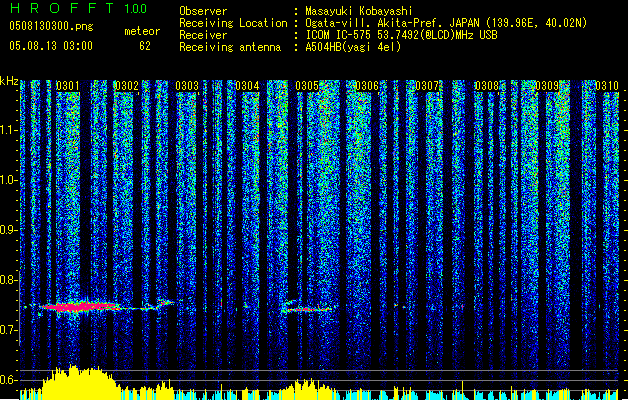Image resolution: width=629 pixels, height=400 pixels.
Task: Click the meteor label
Action: [x=142, y=31]
